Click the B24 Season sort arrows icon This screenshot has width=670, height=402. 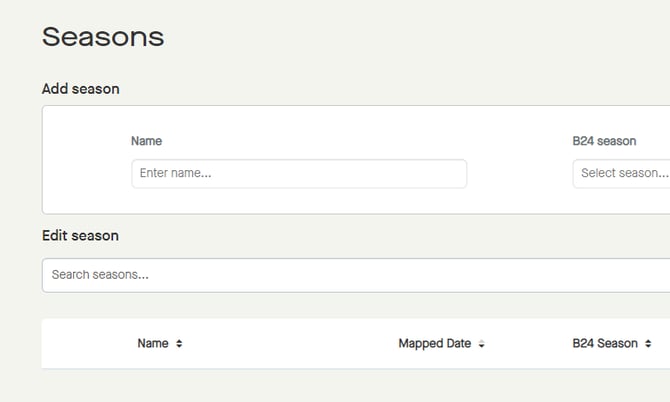pos(648,344)
